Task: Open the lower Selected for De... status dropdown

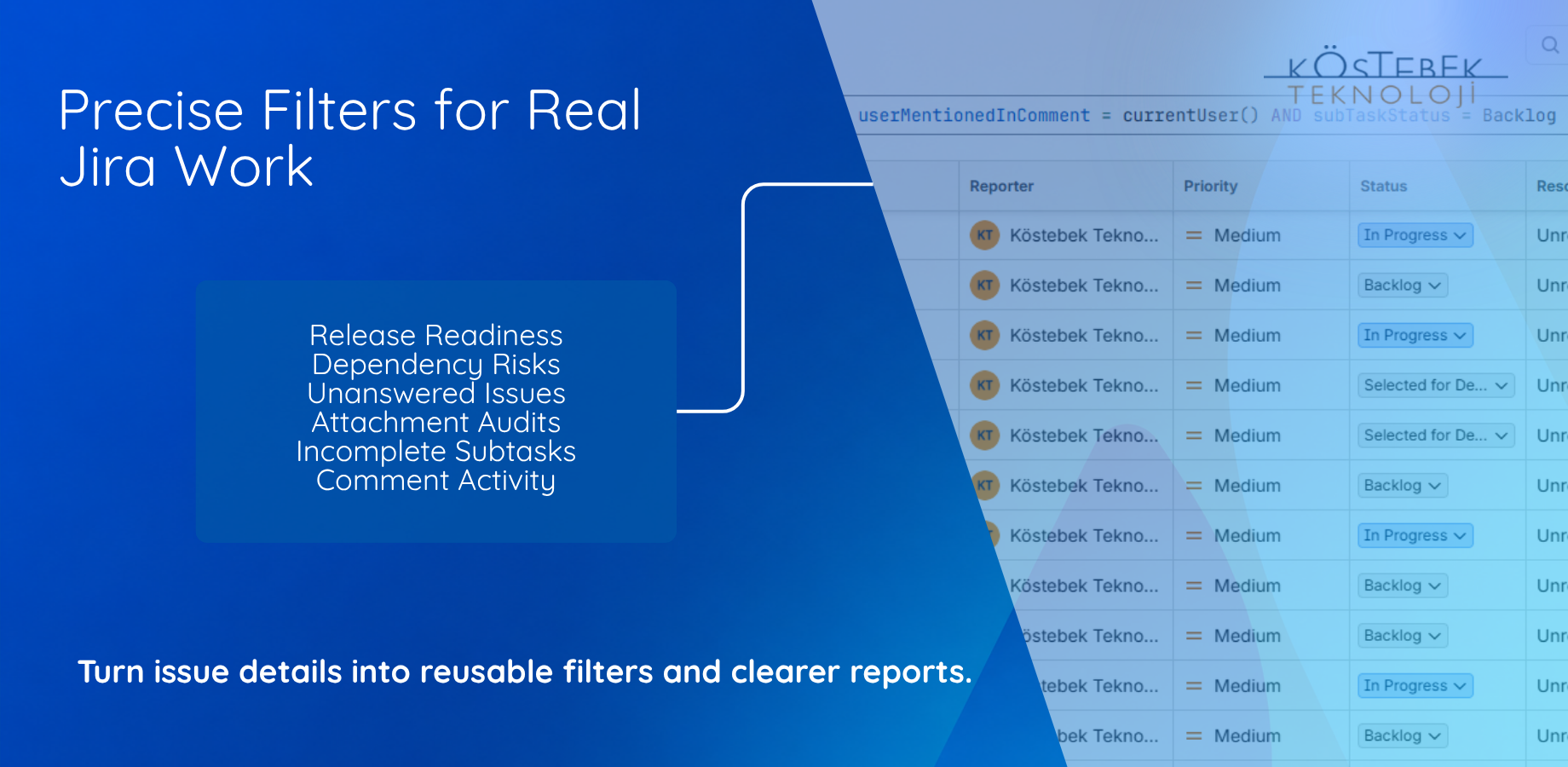Action: (1436, 435)
